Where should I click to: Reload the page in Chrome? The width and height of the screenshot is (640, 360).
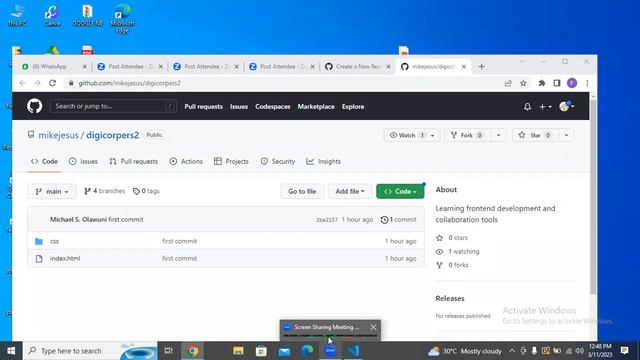52,83
